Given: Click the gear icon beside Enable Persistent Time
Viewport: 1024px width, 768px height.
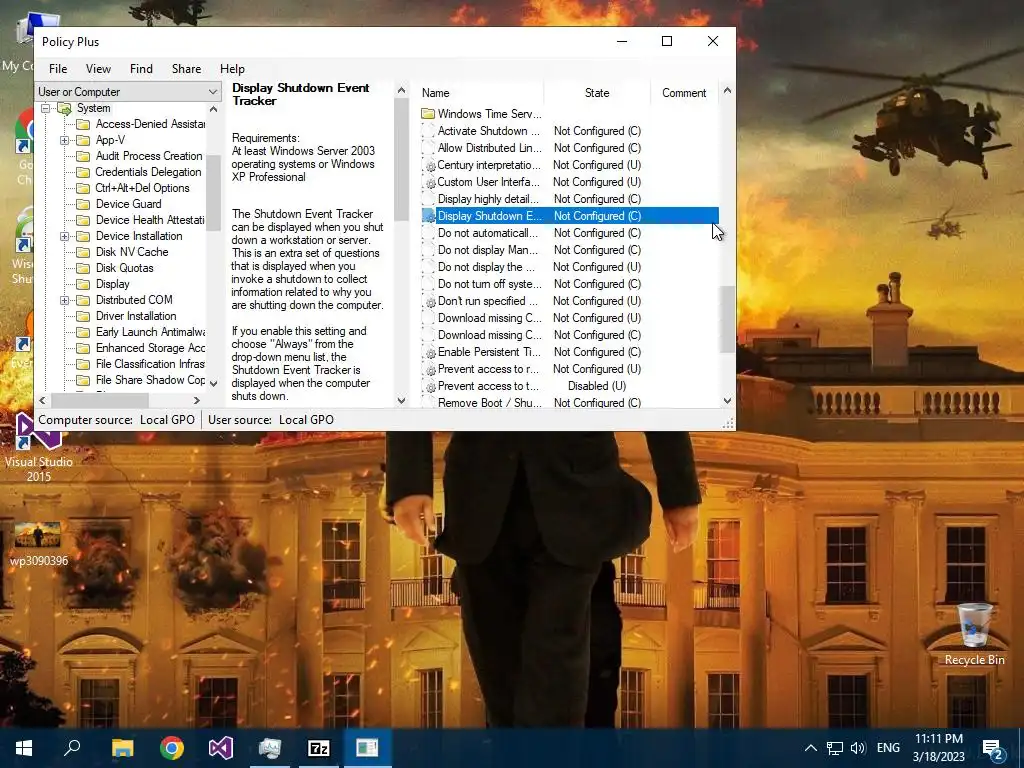Looking at the screenshot, I should pyautogui.click(x=430, y=353).
